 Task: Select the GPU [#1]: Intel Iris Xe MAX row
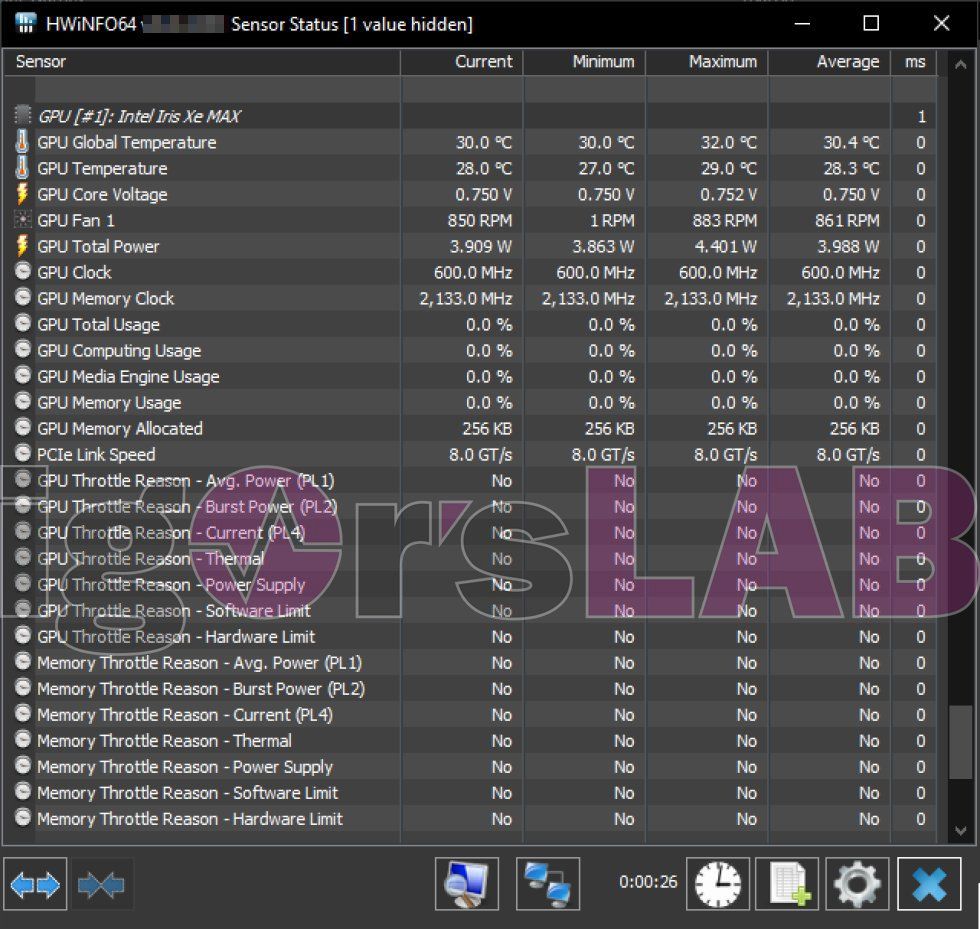click(x=470, y=116)
